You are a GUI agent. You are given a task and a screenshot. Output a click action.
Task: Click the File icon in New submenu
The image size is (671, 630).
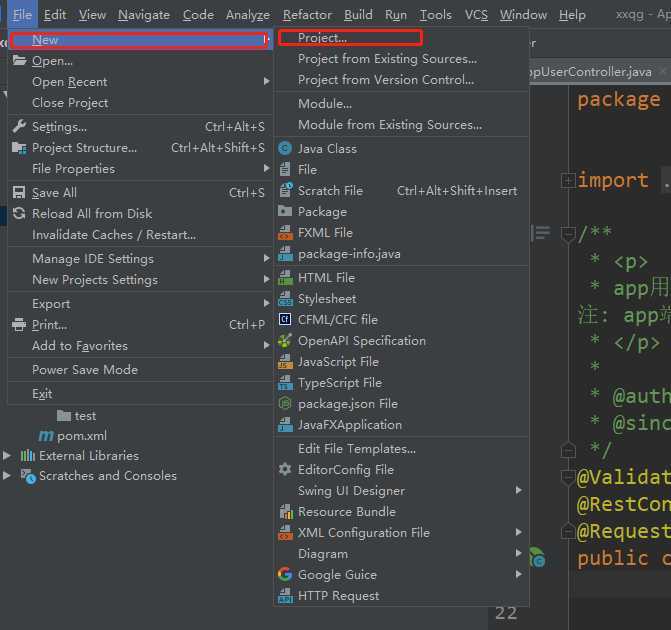285,169
